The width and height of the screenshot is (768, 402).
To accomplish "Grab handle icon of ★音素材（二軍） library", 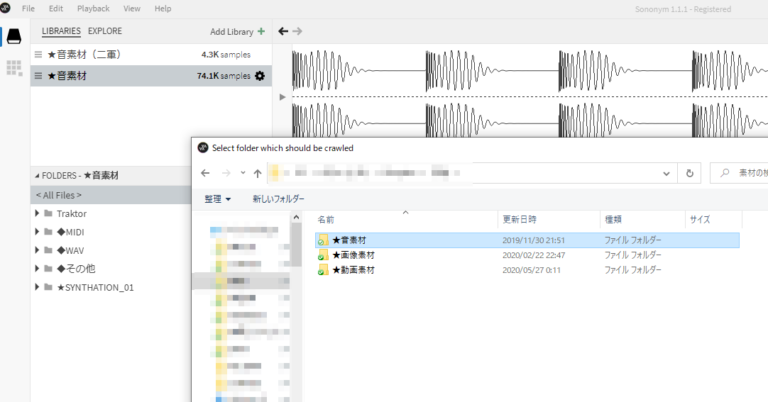I will click(x=38, y=55).
